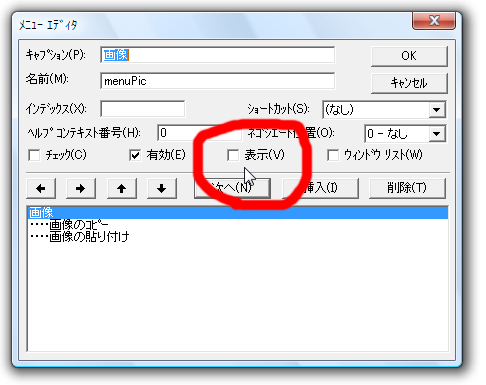Click the 名前(M) field containing menuPic
The height and width of the screenshot is (385, 486).
point(217,81)
